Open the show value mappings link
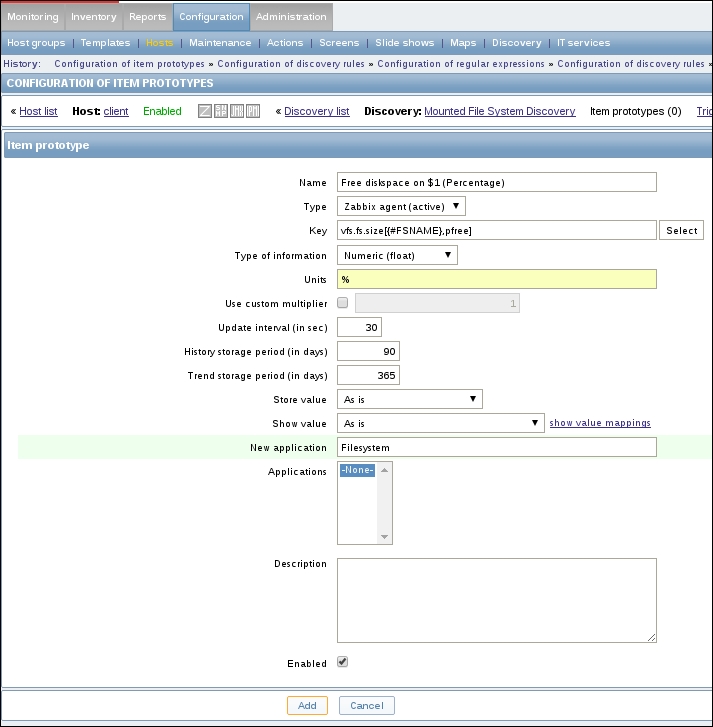This screenshot has width=713, height=727. pyautogui.click(x=600, y=423)
